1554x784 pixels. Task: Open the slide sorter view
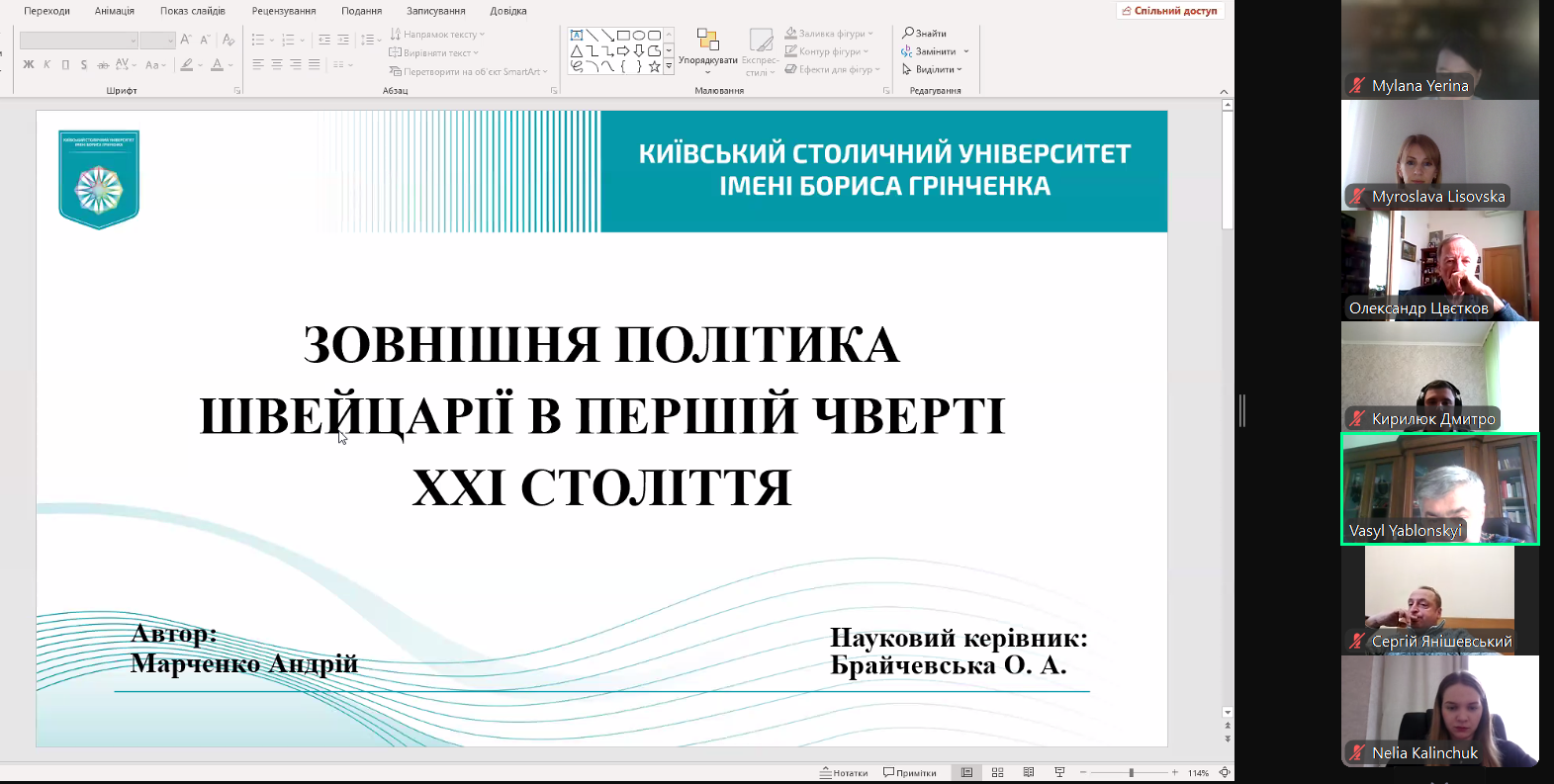click(x=997, y=772)
